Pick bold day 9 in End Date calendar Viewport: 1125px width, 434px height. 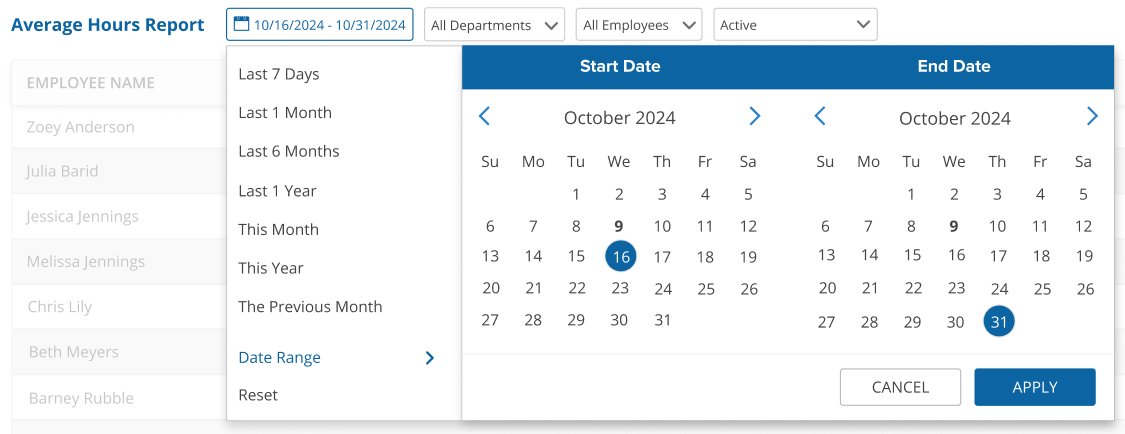(954, 227)
